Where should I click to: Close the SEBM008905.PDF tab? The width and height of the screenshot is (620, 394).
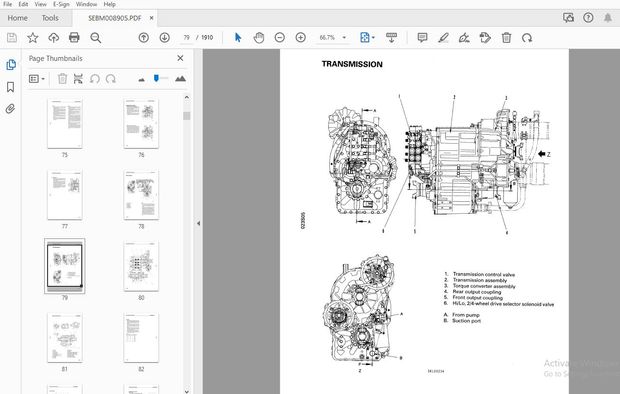pyautogui.click(x=151, y=18)
